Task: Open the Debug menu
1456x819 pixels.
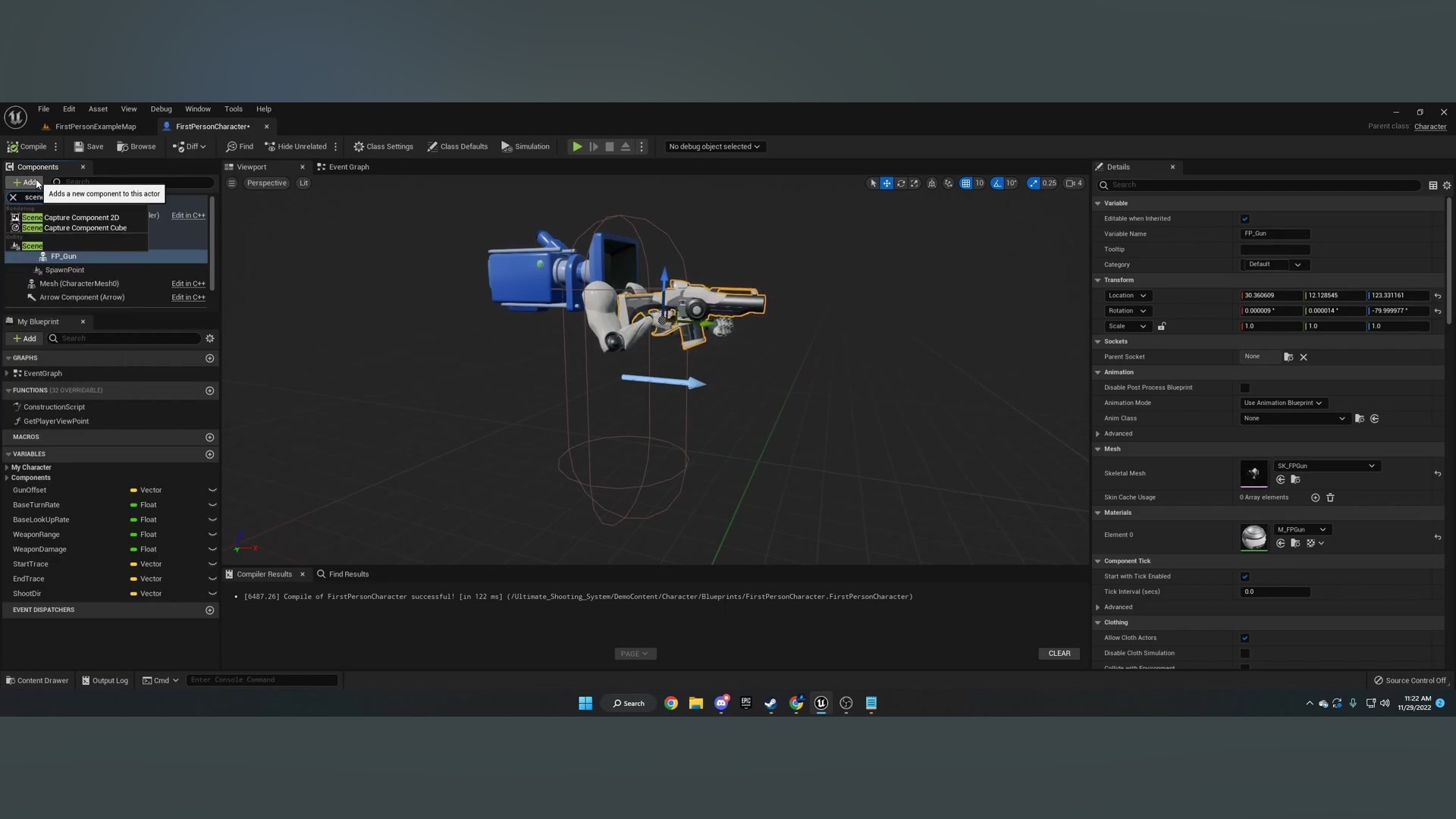Action: click(x=161, y=109)
